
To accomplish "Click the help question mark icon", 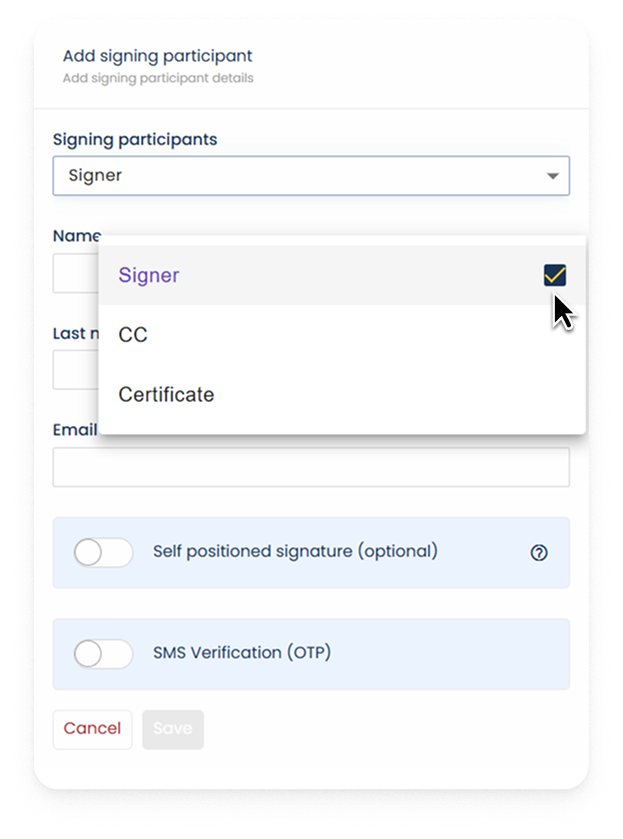I will coord(539,552).
